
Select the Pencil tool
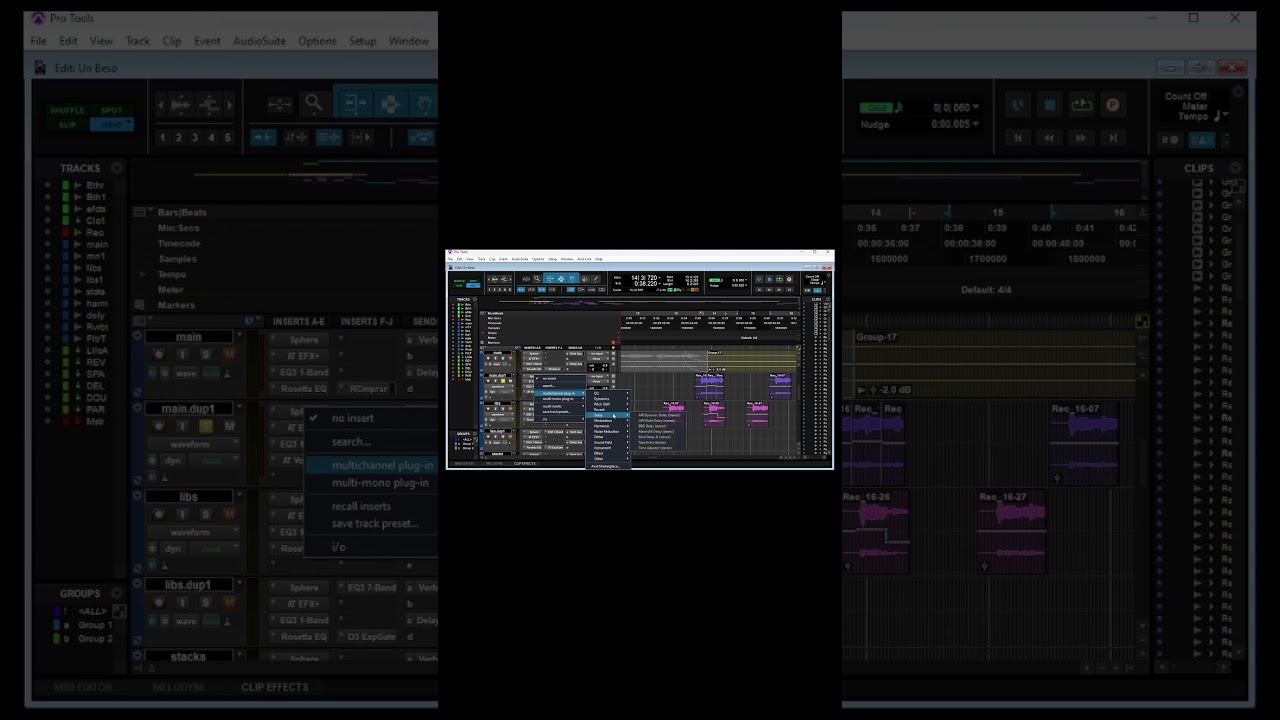click(x=596, y=279)
